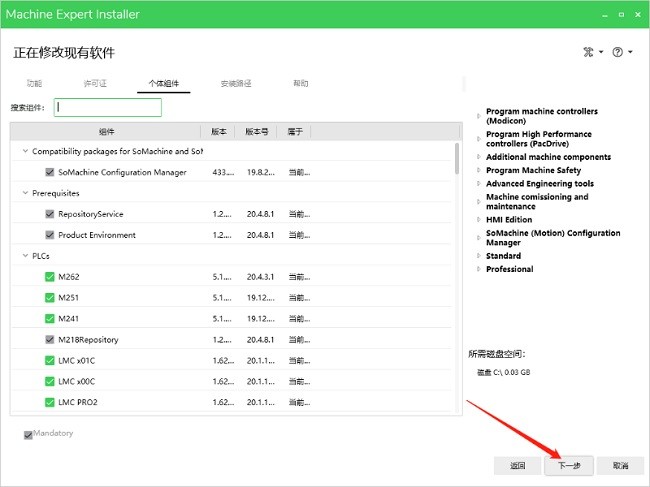
Task: Toggle the LMC PRO2 checkbox
Action: pos(50,402)
